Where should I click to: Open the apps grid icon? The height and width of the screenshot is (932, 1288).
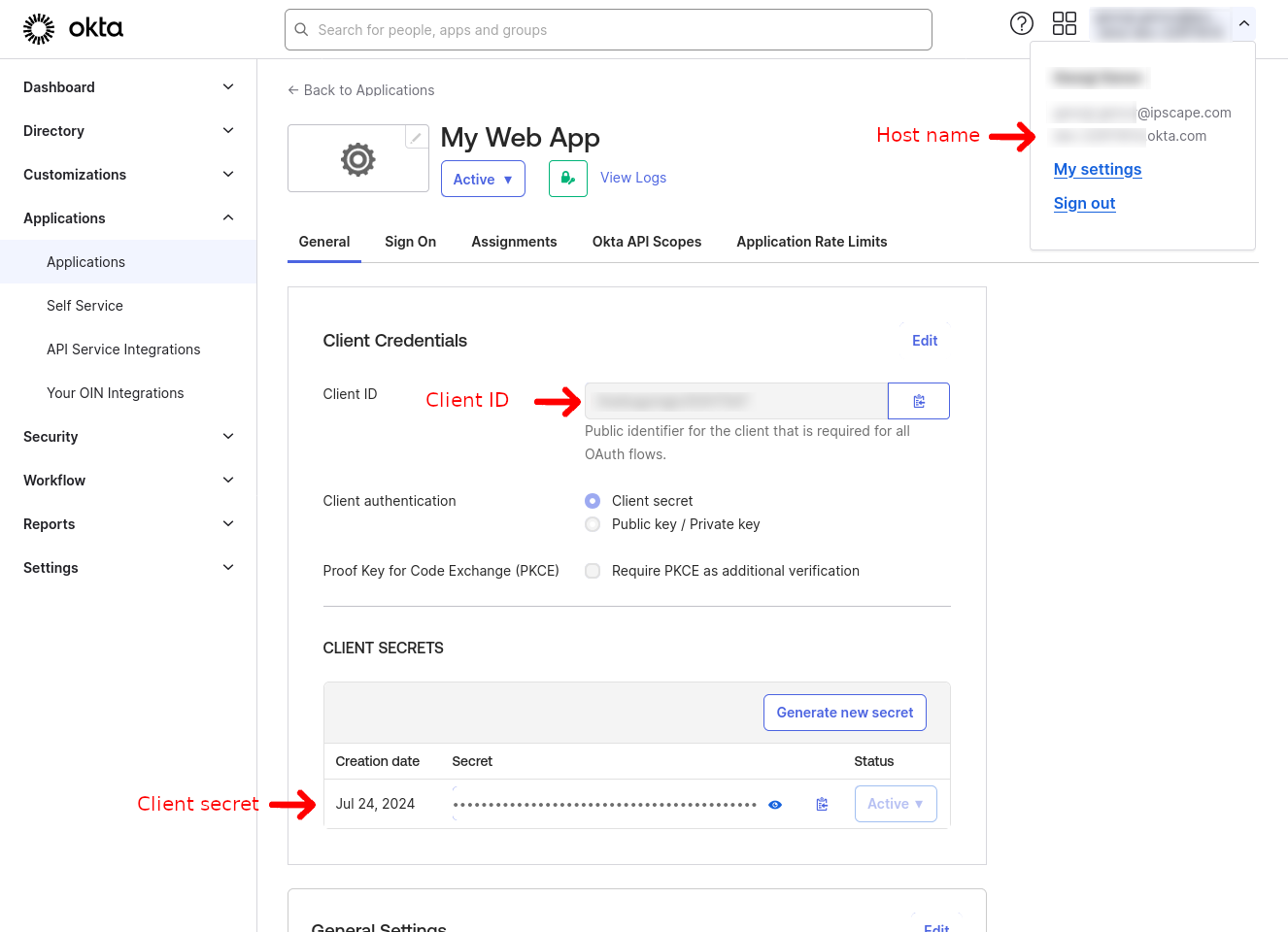(1064, 23)
